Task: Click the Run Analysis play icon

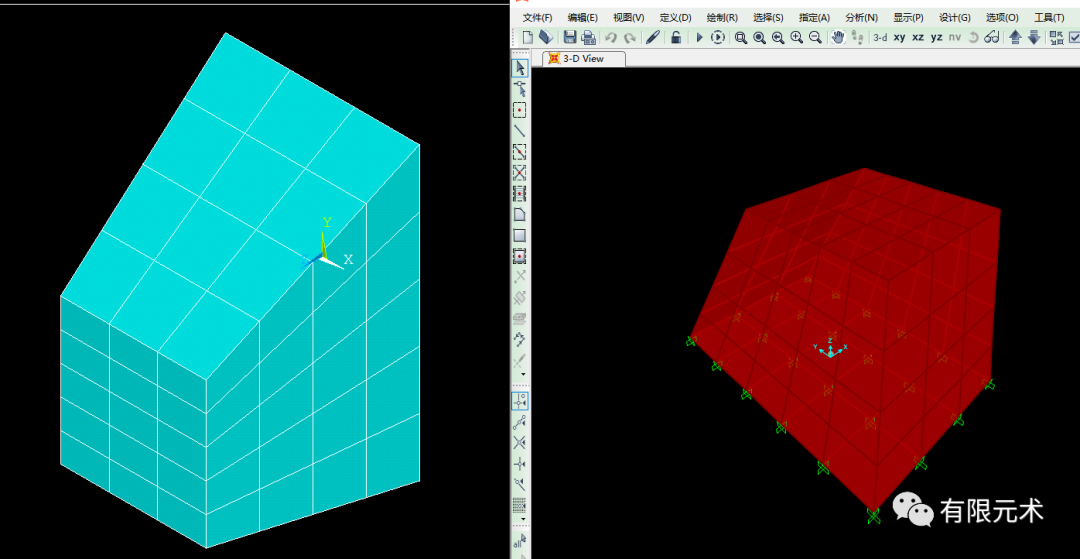Action: coord(700,37)
